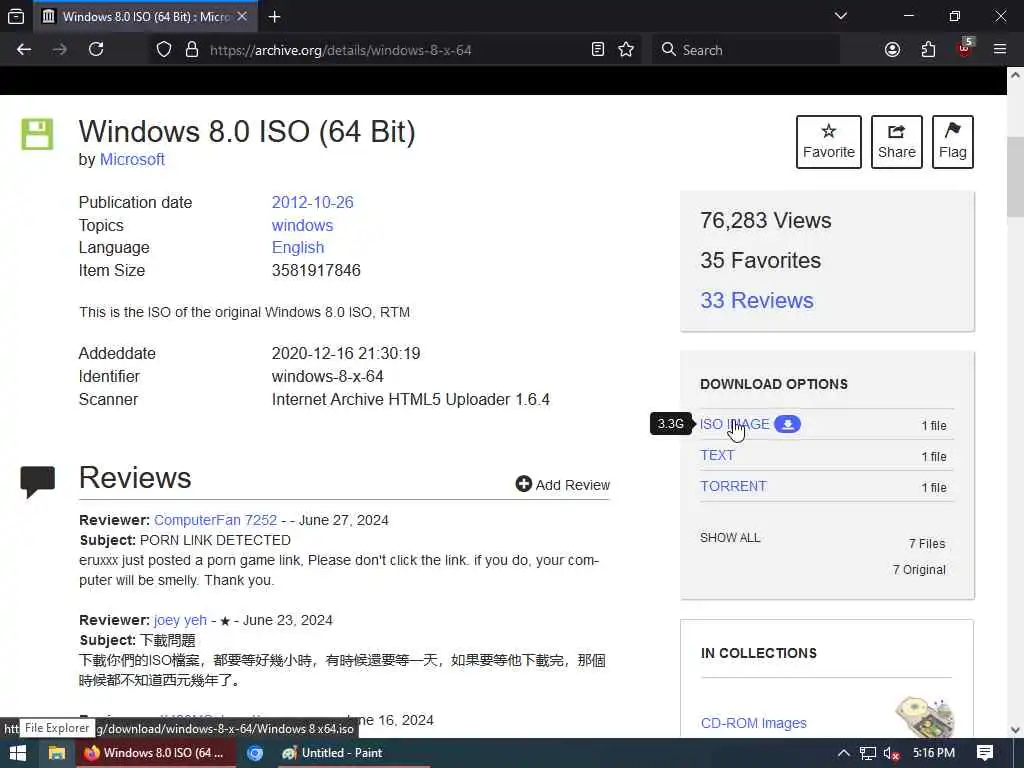
Task: Click the browser Search box
Action: (745, 50)
